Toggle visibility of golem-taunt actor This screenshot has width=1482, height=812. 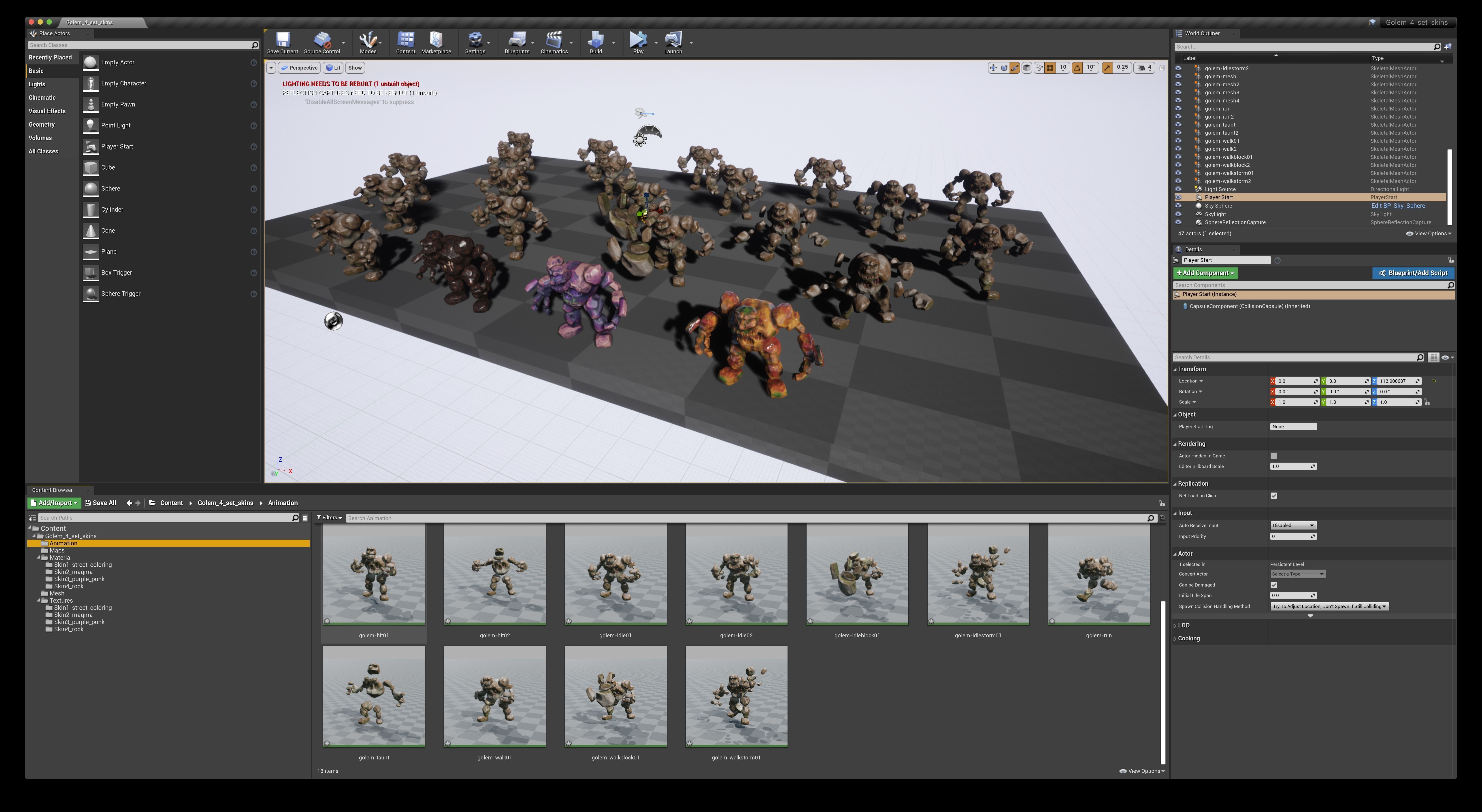click(x=1178, y=125)
